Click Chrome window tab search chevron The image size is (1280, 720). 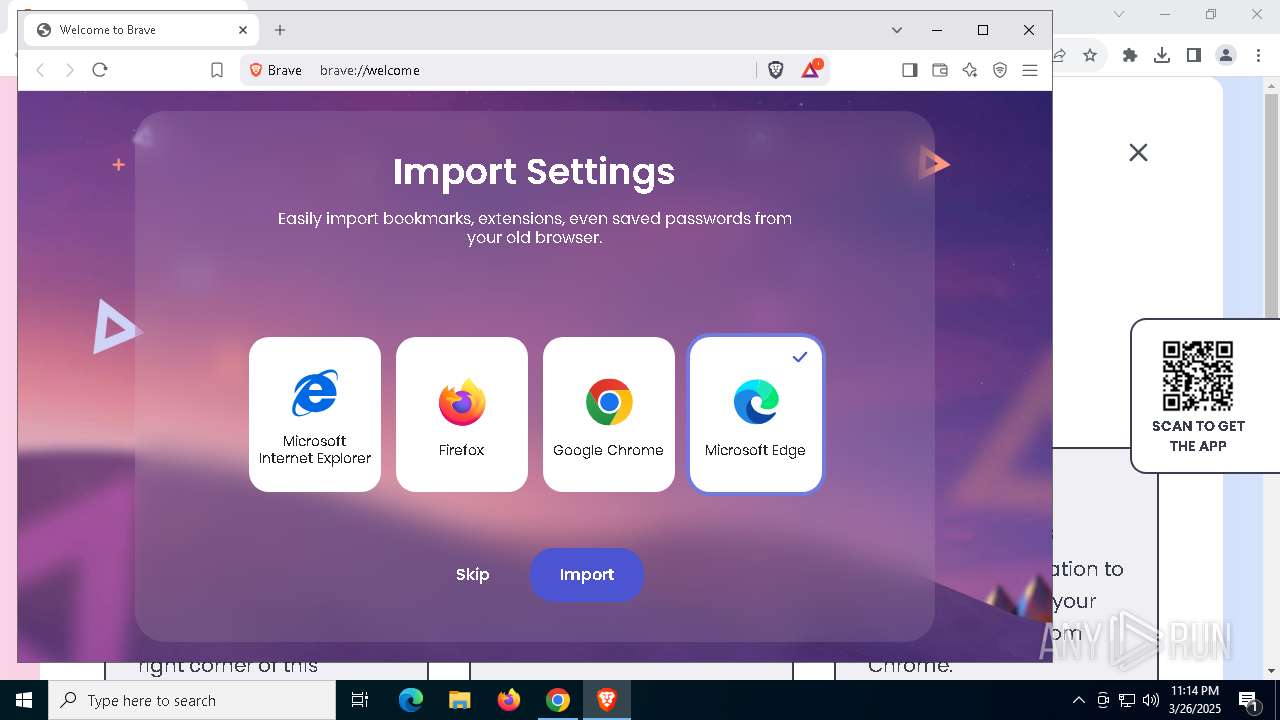[1119, 14]
